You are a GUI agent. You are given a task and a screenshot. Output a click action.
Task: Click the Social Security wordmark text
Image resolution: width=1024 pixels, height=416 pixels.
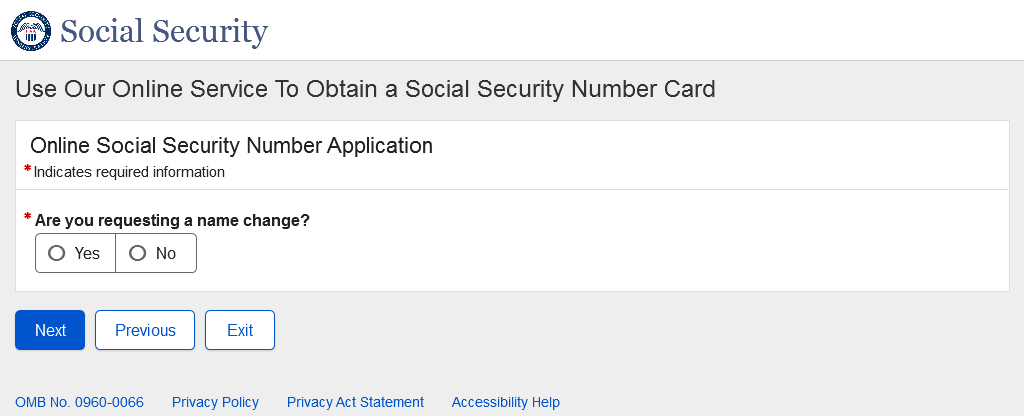click(164, 32)
